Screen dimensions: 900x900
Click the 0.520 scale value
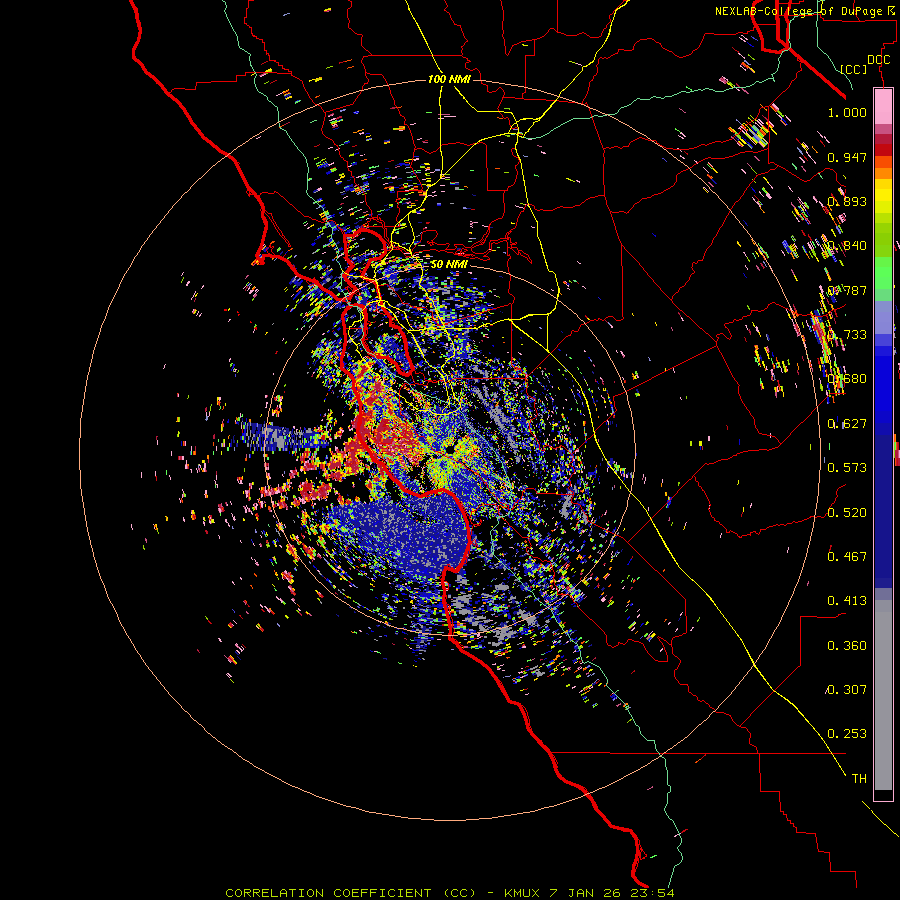pyautogui.click(x=847, y=513)
